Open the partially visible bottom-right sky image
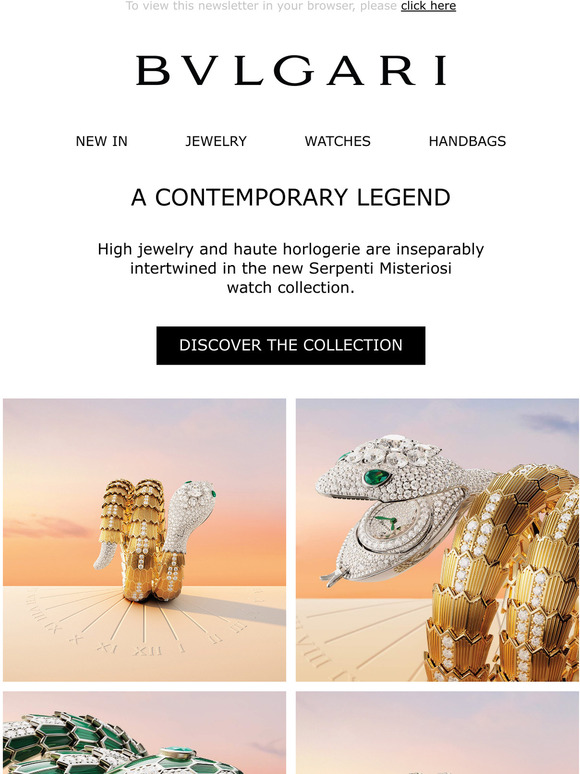580x774 pixels. click(x=437, y=733)
